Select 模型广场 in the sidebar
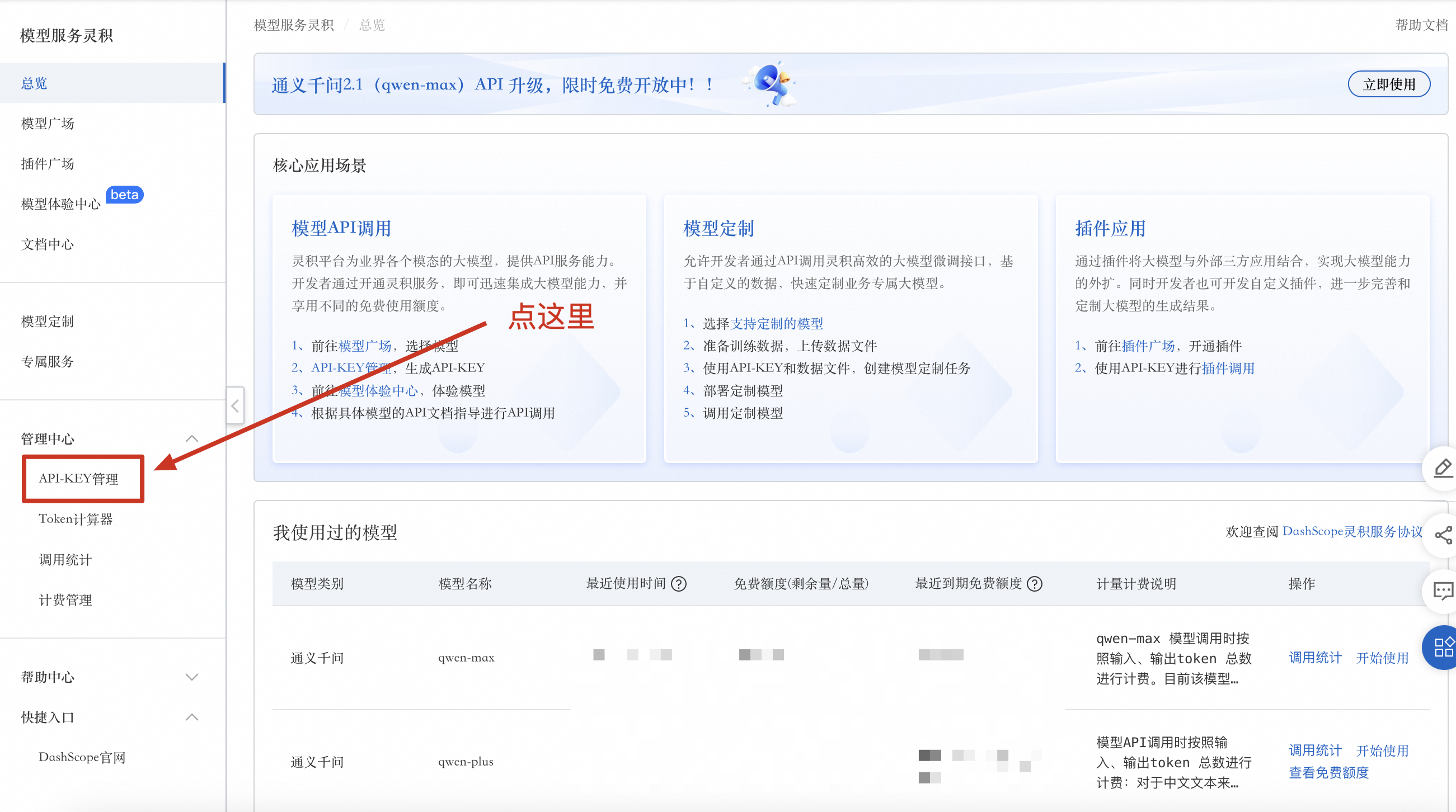This screenshot has height=812, width=1456. click(x=48, y=123)
